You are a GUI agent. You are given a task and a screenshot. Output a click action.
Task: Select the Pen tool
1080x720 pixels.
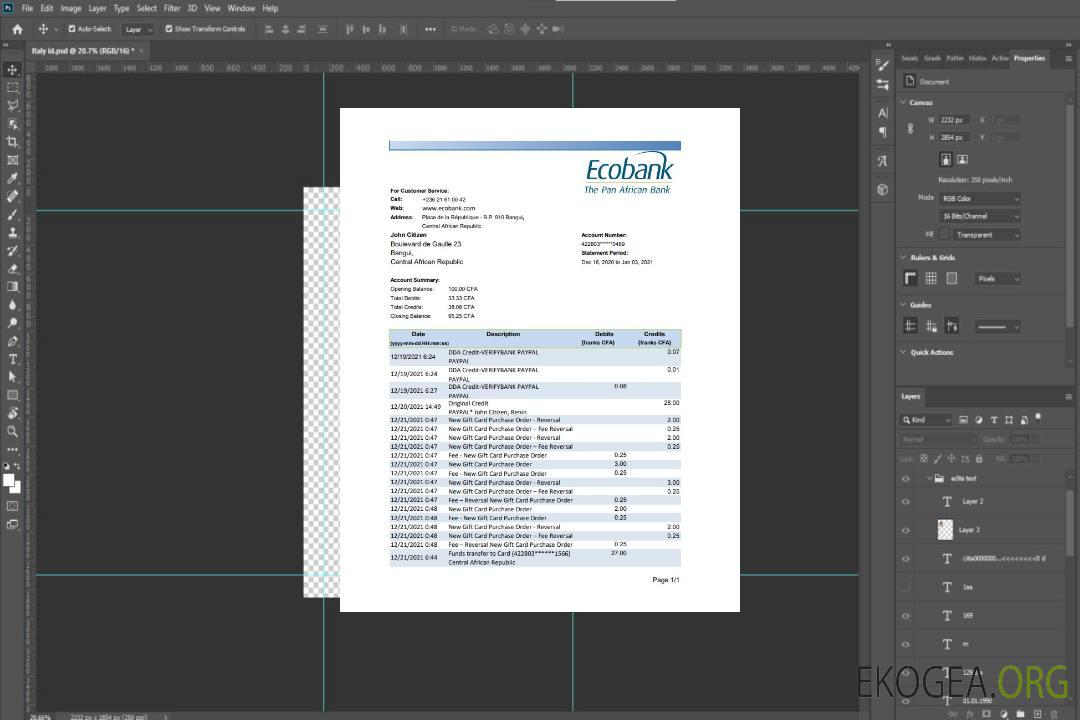[12, 341]
